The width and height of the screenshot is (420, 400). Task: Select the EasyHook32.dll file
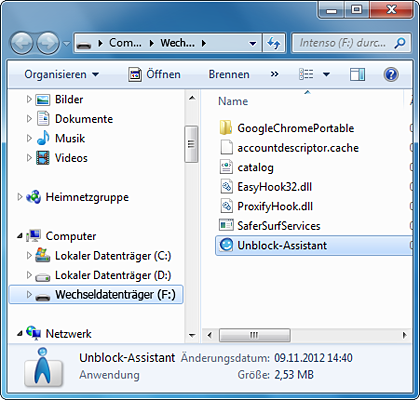[x=266, y=187]
